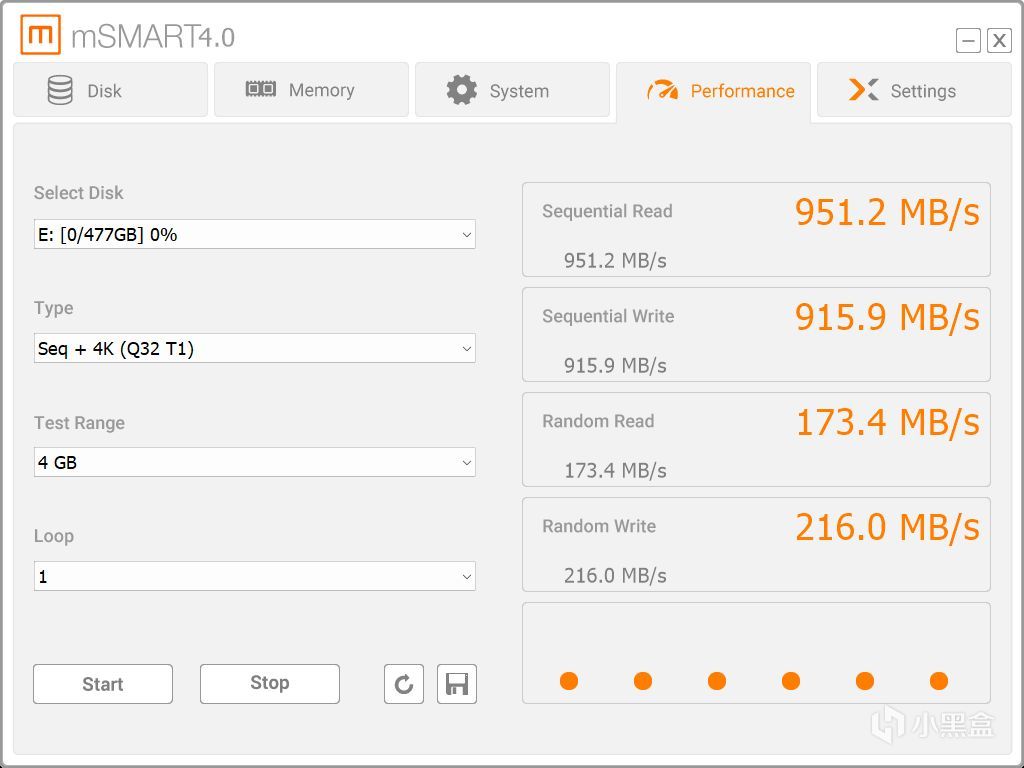Click the Sequential Read 951.2 MB/s result
The image size is (1024, 768).
pos(887,212)
